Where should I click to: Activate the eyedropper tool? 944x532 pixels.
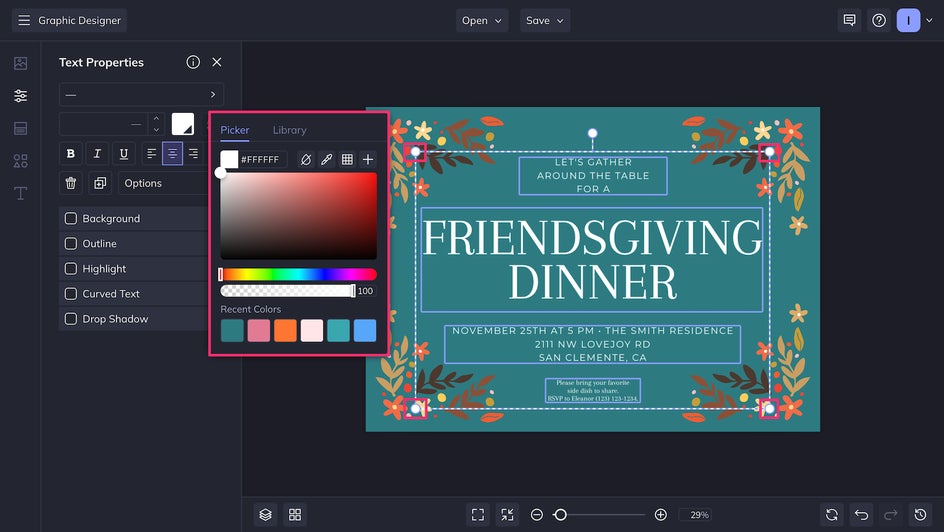coord(326,159)
